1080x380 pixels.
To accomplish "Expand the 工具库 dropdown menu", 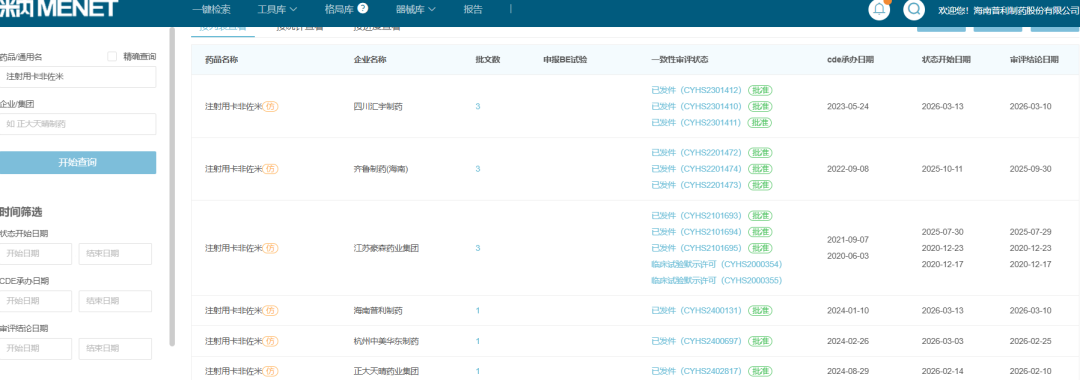I will pyautogui.click(x=277, y=10).
